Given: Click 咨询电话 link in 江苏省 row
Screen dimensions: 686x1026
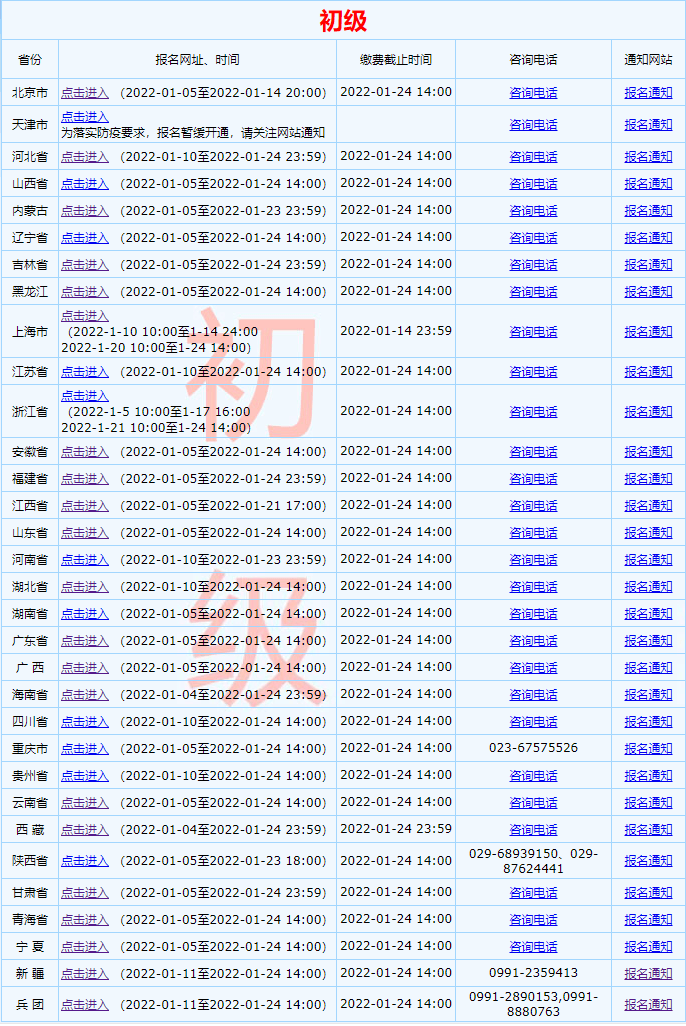Looking at the screenshot, I should click(533, 372).
